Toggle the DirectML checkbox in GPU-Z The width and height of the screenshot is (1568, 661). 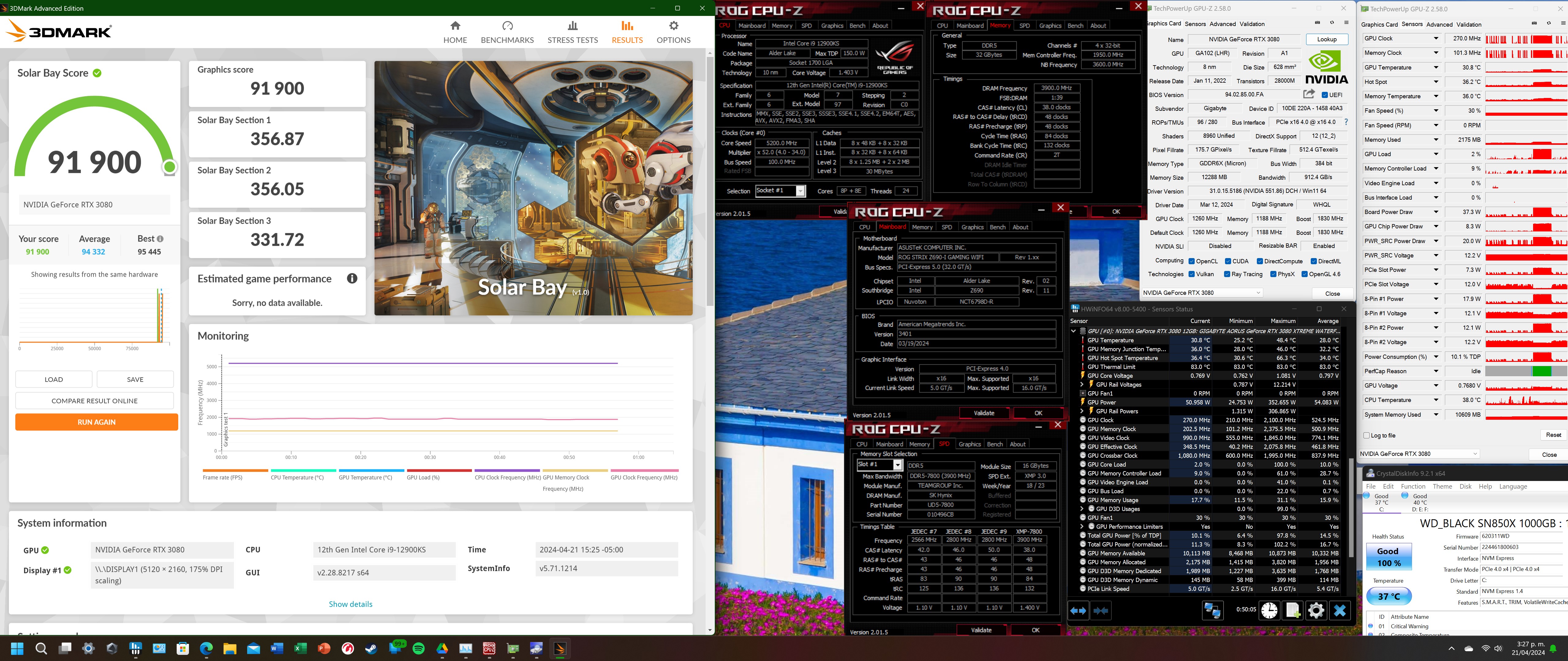click(x=1314, y=261)
